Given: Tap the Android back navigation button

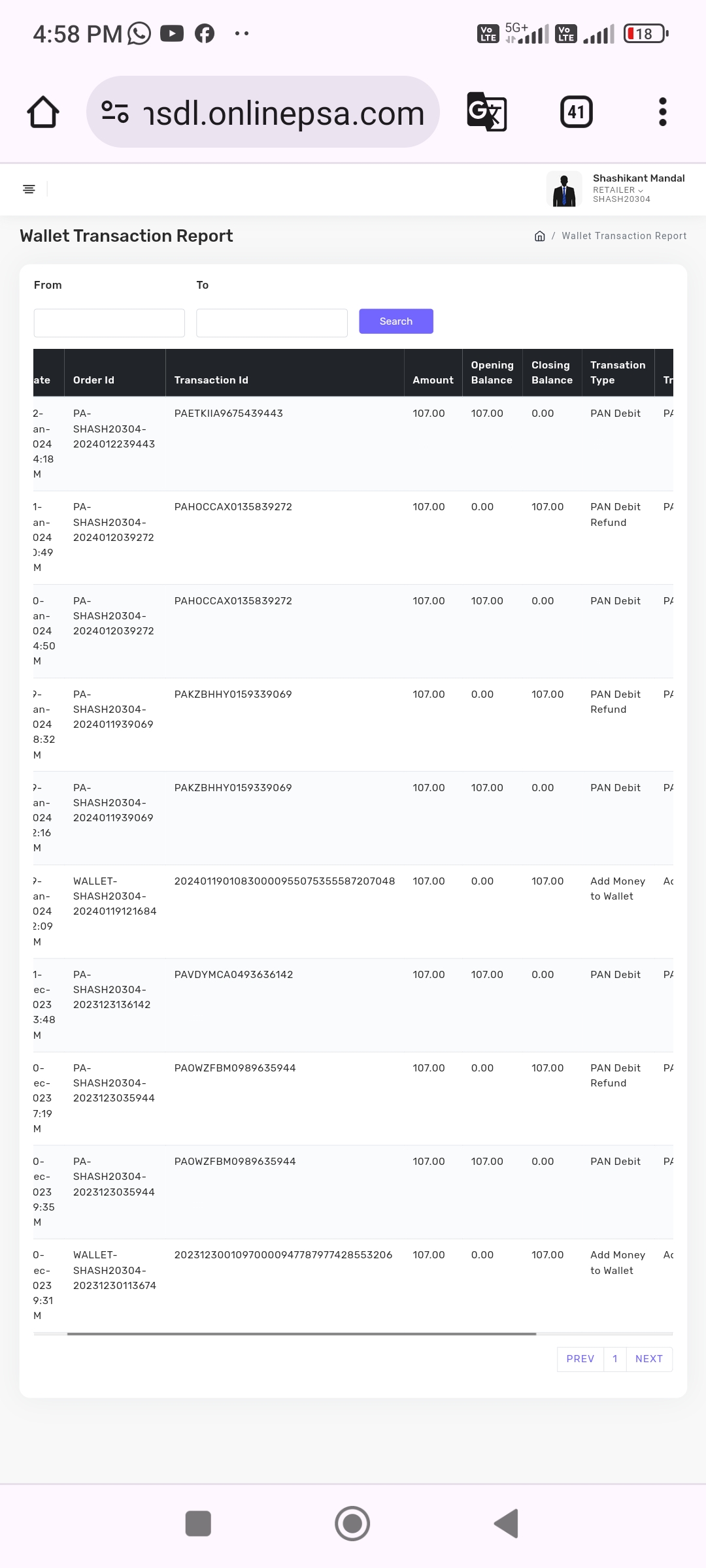Looking at the screenshot, I should [x=507, y=1524].
